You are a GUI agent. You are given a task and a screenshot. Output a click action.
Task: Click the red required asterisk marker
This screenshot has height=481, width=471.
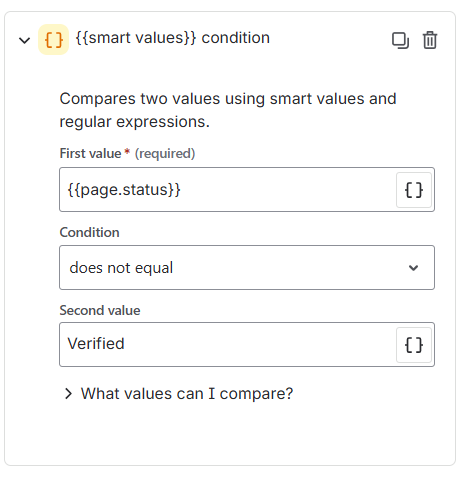(127, 152)
